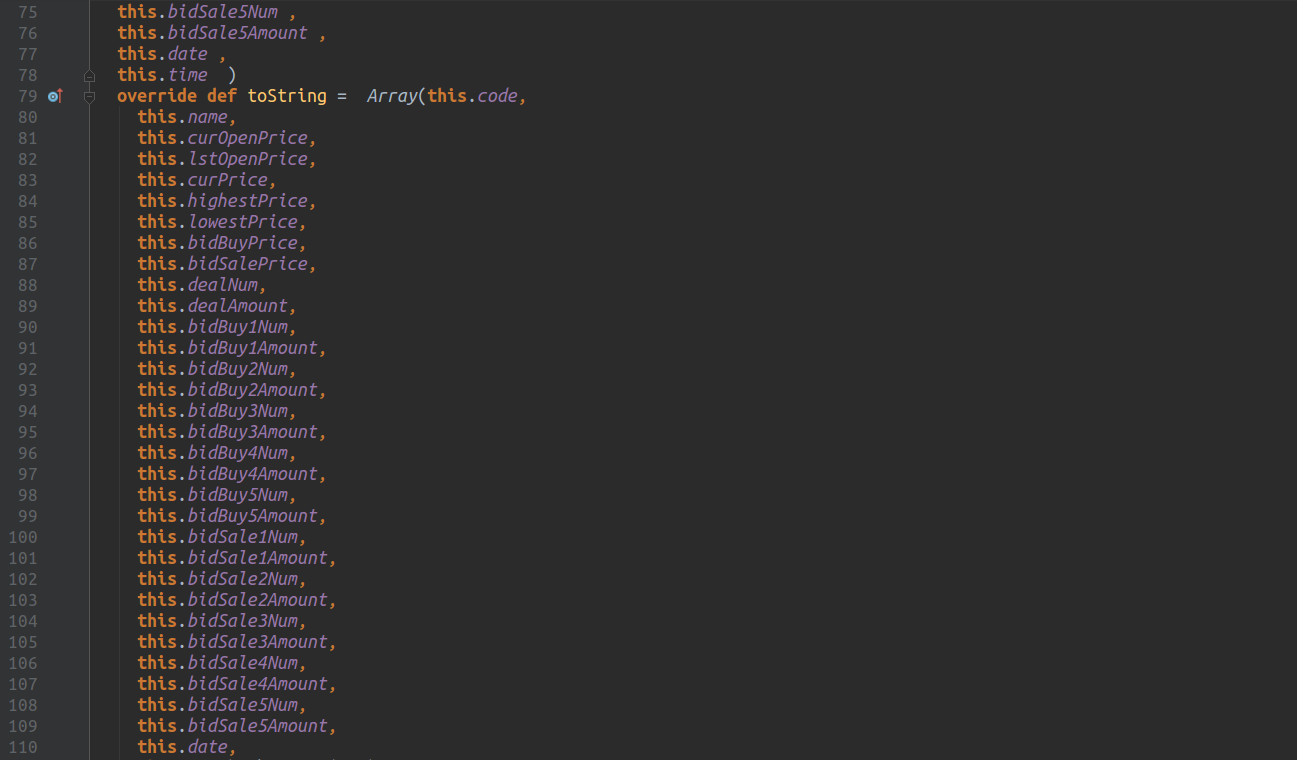
Task: Click line number 90 in the gutter
Action: pos(27,327)
